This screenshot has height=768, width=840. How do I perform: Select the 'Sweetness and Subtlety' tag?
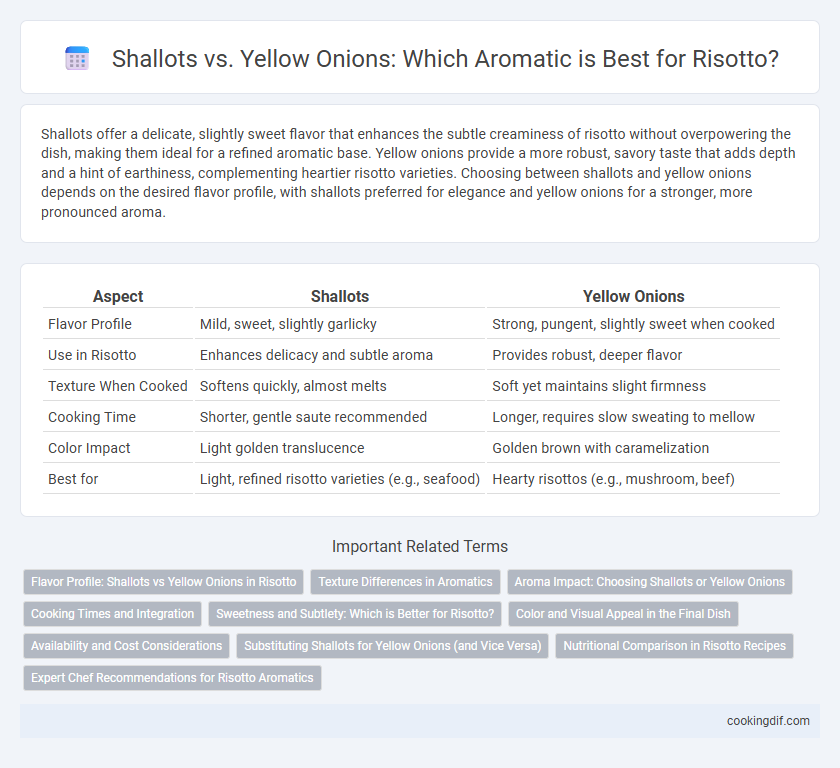[x=355, y=614]
